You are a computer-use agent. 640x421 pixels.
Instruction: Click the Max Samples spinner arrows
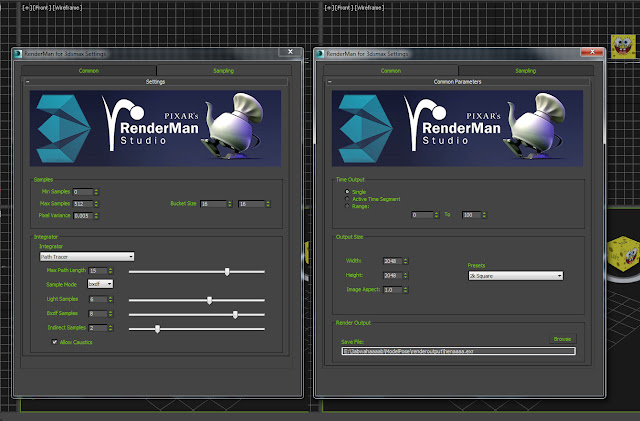[96, 204]
